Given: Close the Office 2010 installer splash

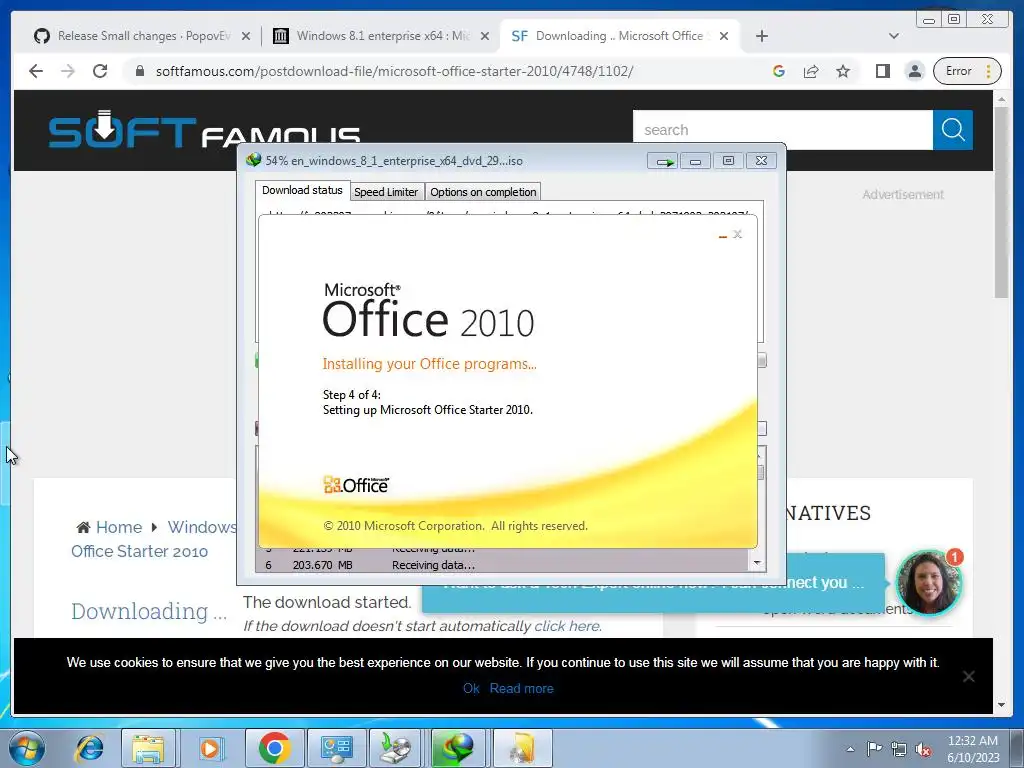Looking at the screenshot, I should (x=737, y=234).
